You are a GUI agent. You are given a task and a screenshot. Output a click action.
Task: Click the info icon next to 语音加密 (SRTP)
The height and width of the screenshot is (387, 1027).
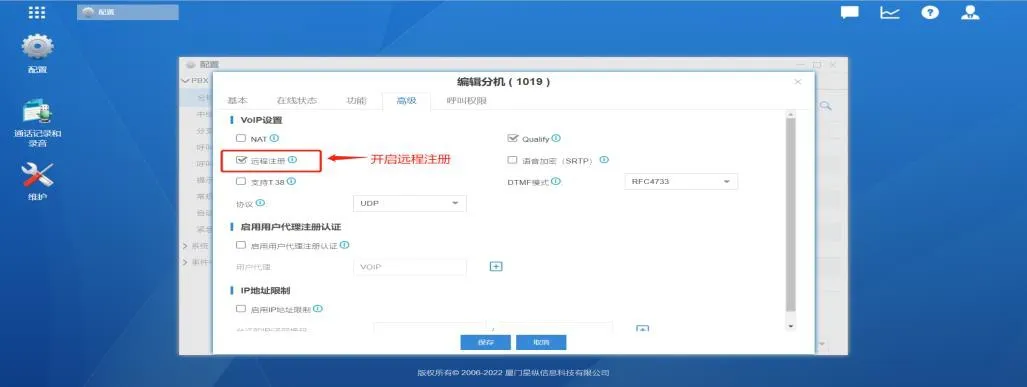(604, 159)
